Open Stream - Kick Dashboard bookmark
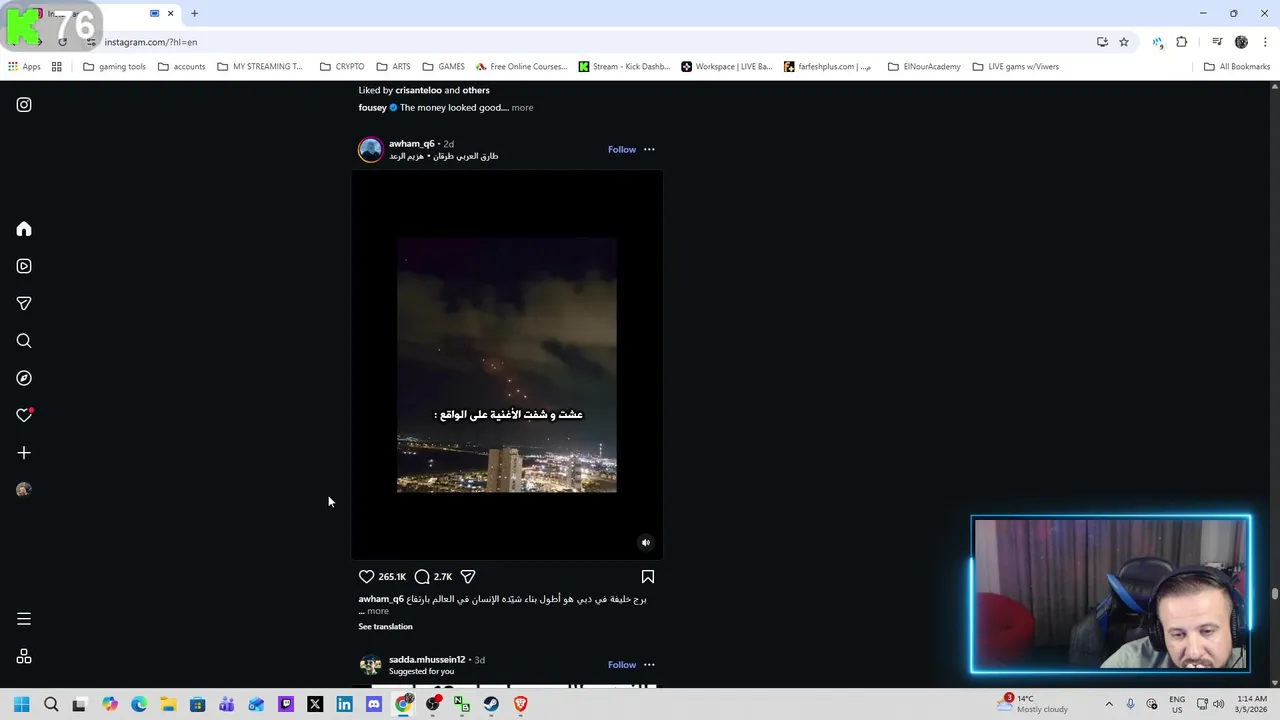The height and width of the screenshot is (720, 1280). coord(624,67)
